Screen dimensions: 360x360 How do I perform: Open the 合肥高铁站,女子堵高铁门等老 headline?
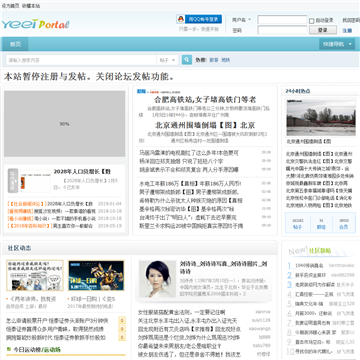tap(205, 99)
